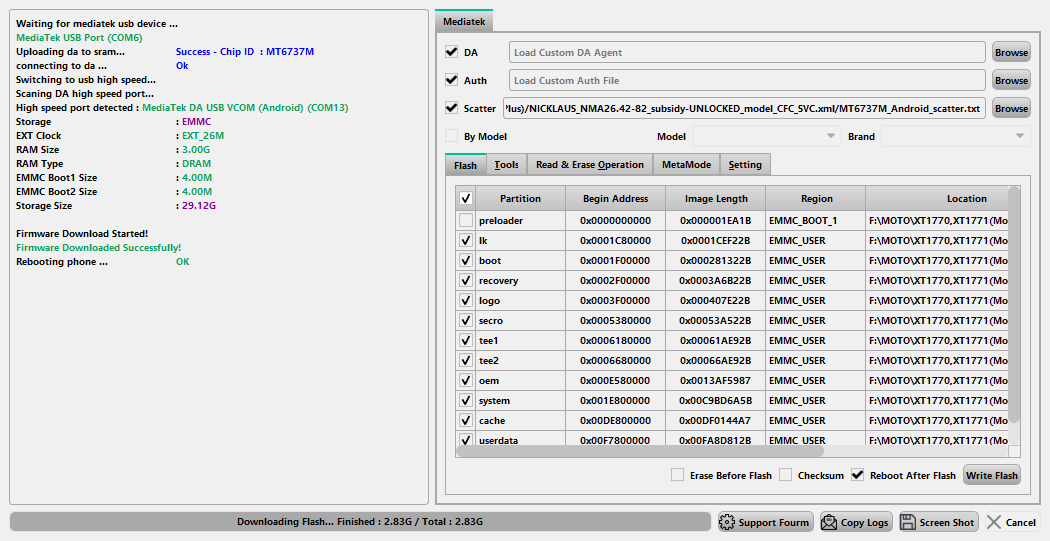Viewport: 1050px width, 541px height.
Task: Click the RAM Size value 3.00G
Action: point(196,149)
